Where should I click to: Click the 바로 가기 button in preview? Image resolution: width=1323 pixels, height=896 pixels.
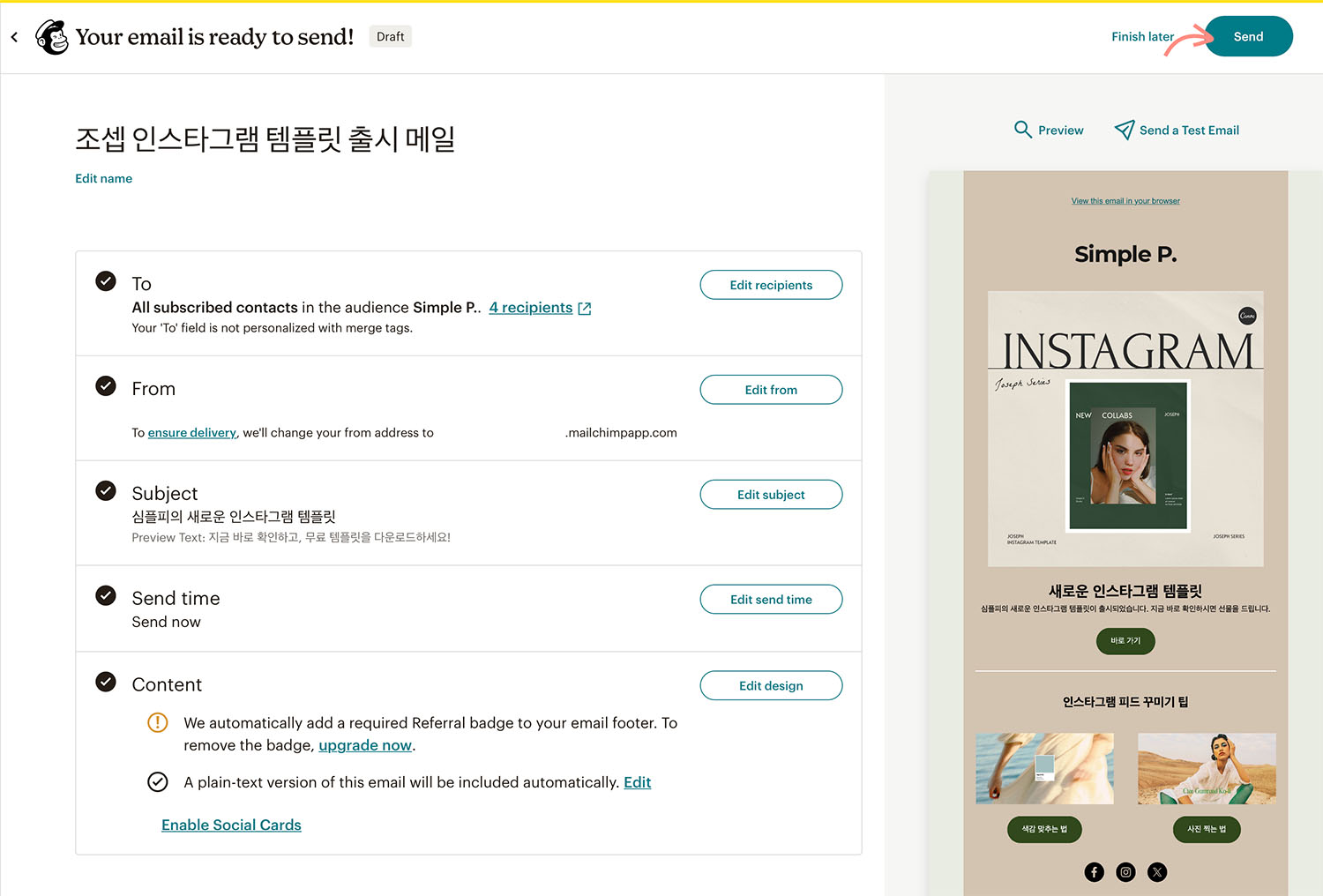(1125, 641)
